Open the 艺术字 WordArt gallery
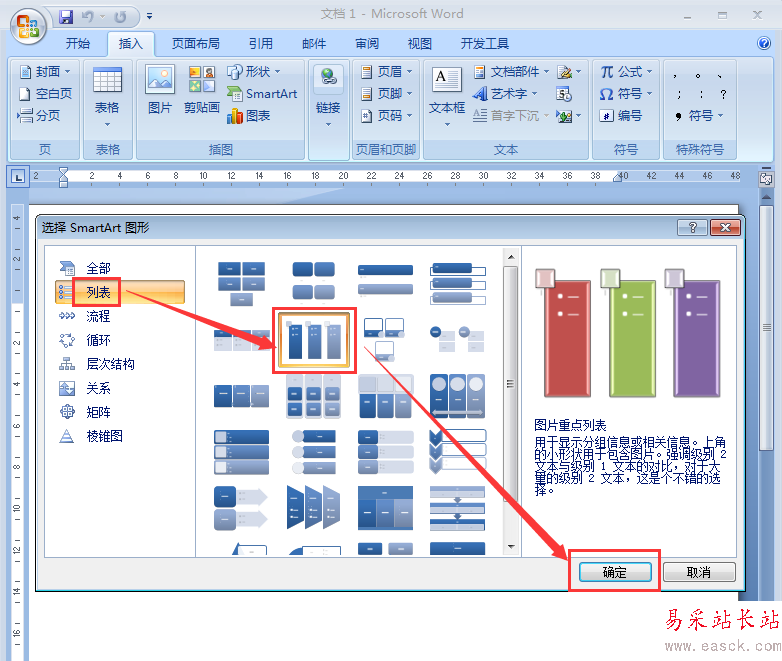Viewport: 782px width, 661px height. coord(505,94)
